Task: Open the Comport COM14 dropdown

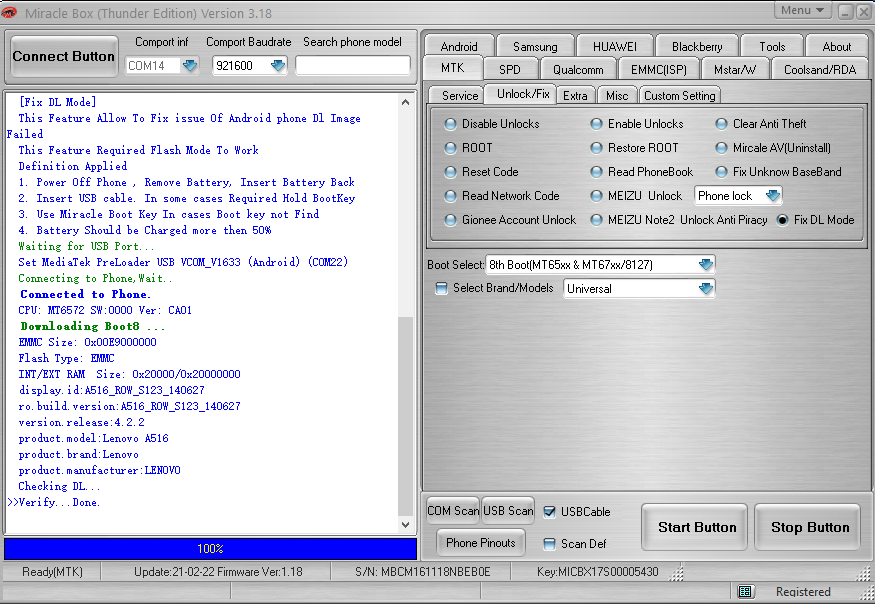Action: click(x=190, y=66)
